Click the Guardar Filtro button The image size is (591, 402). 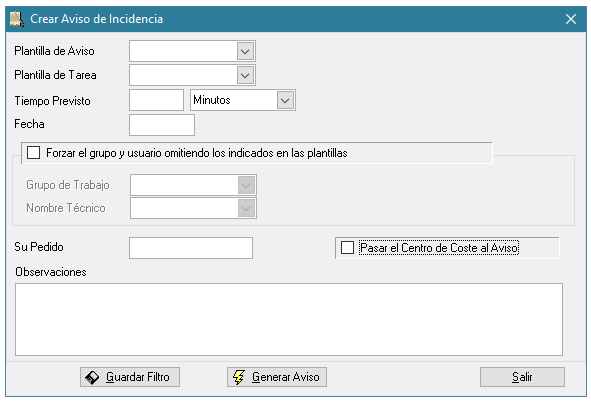pos(130,377)
